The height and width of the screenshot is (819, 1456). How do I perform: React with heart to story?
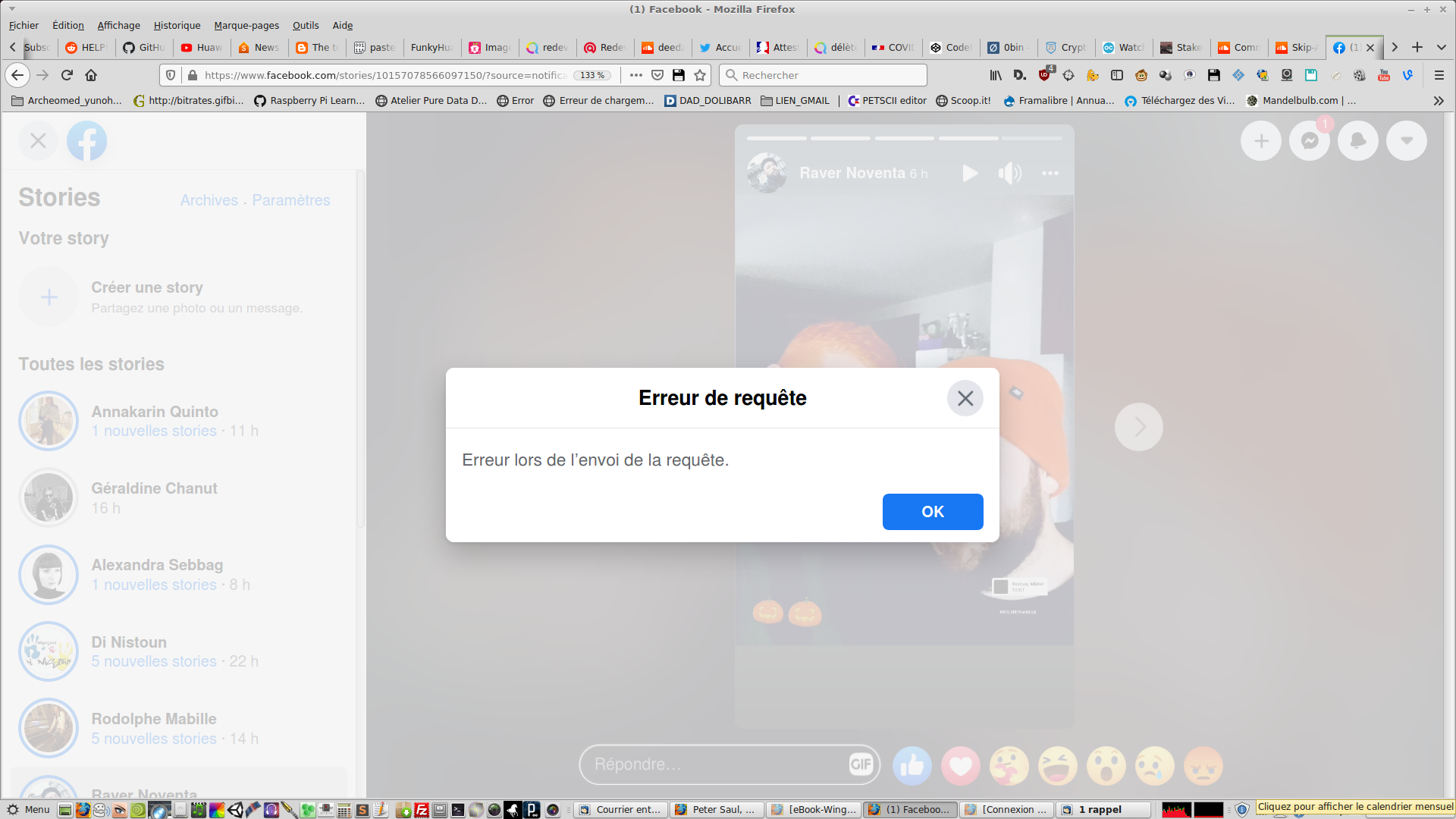tap(960, 765)
